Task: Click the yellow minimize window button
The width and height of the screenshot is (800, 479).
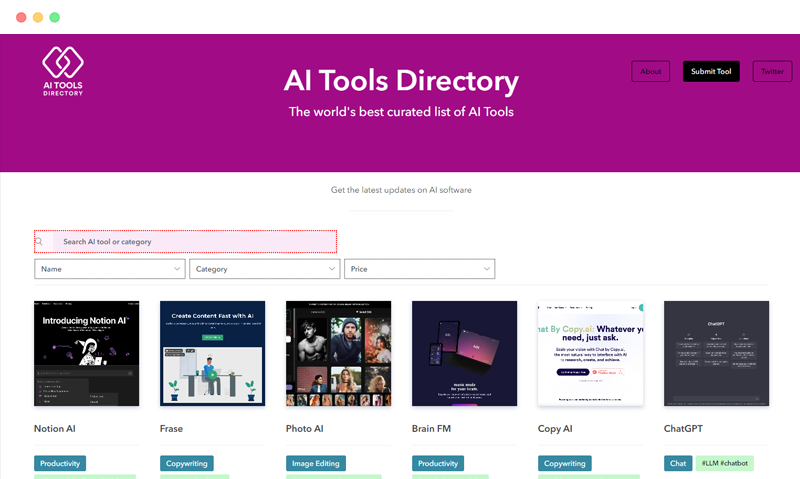Action: 38,17
